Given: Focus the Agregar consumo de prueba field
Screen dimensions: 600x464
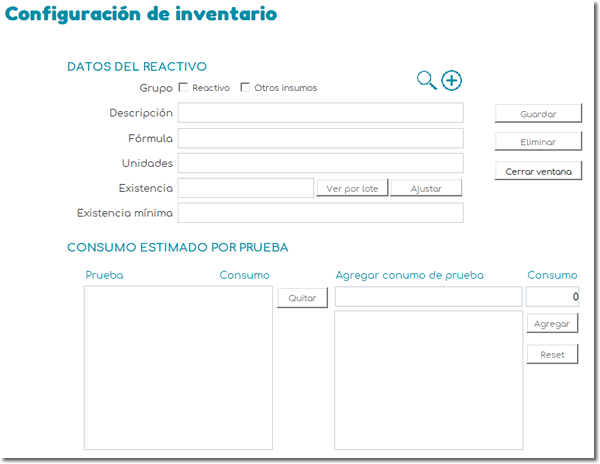Looking at the screenshot, I should [428, 297].
